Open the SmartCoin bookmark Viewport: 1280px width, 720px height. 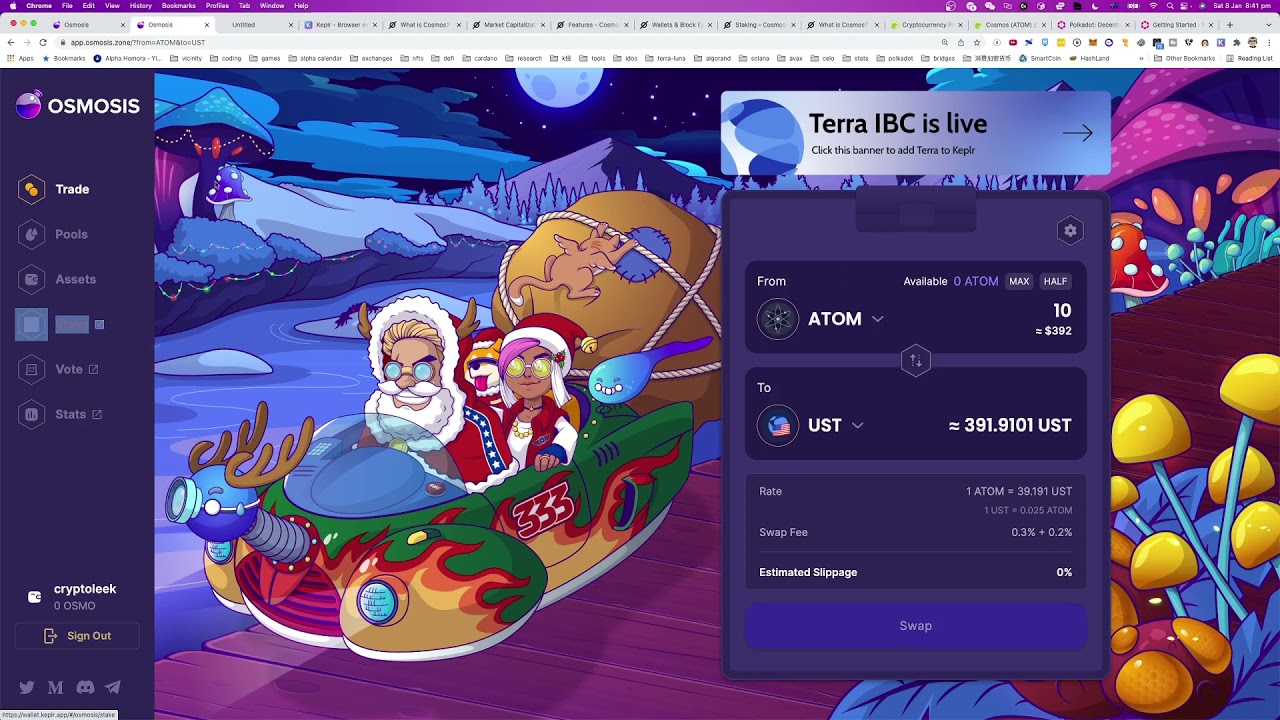coord(1041,58)
